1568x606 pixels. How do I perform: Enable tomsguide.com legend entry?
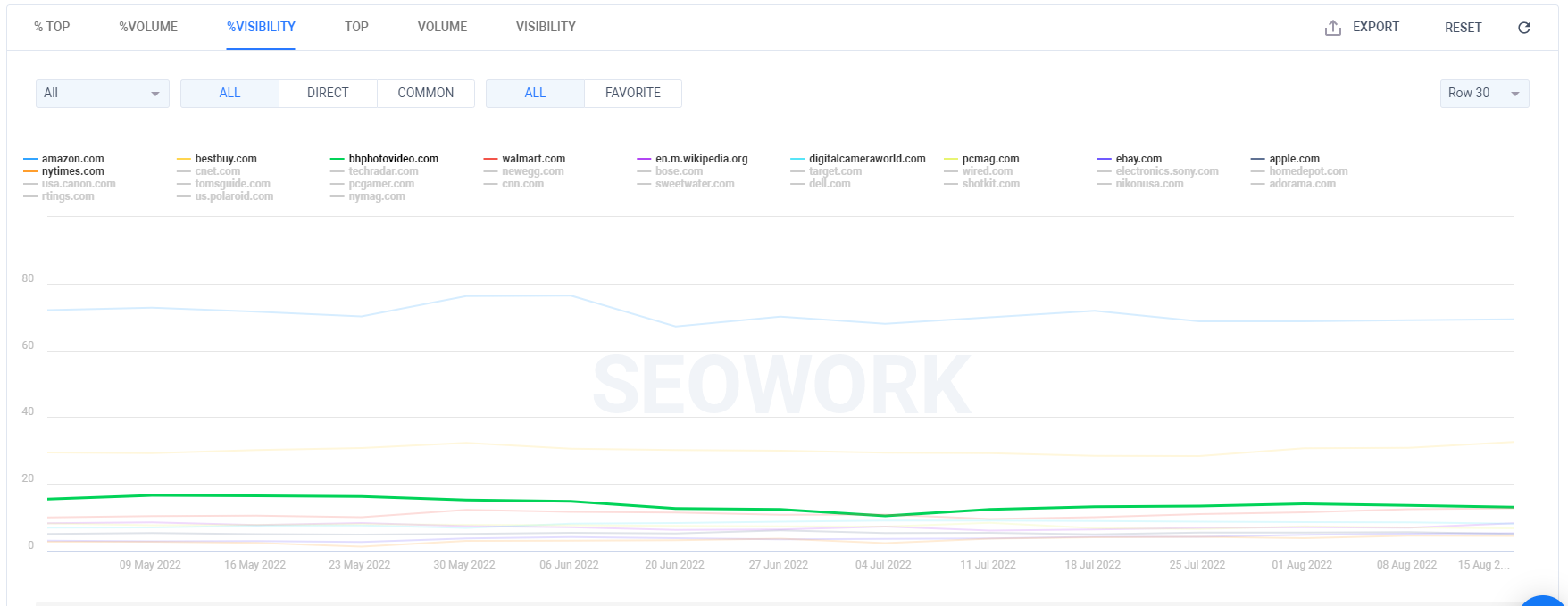click(223, 184)
